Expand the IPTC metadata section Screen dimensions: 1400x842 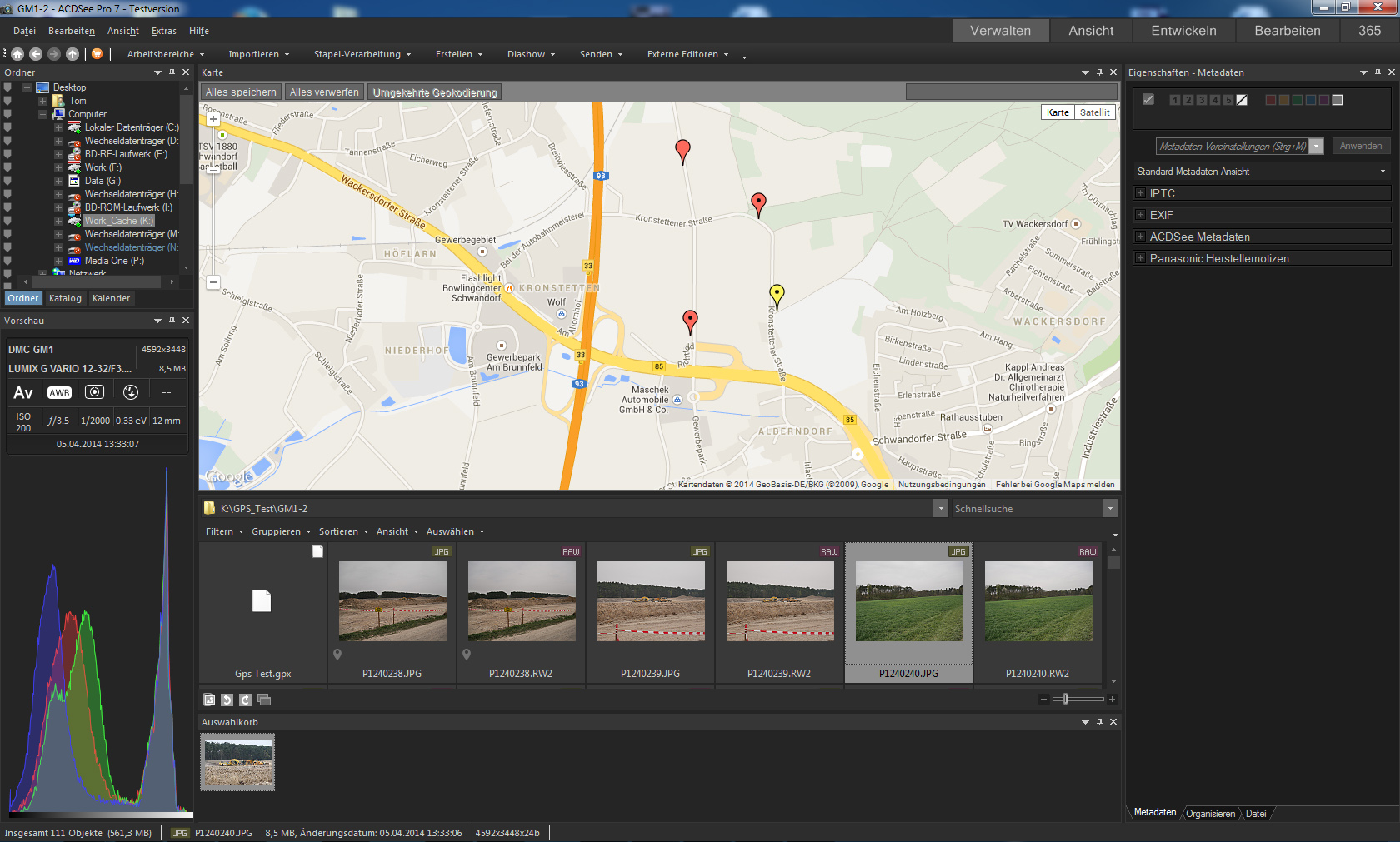point(1140,193)
